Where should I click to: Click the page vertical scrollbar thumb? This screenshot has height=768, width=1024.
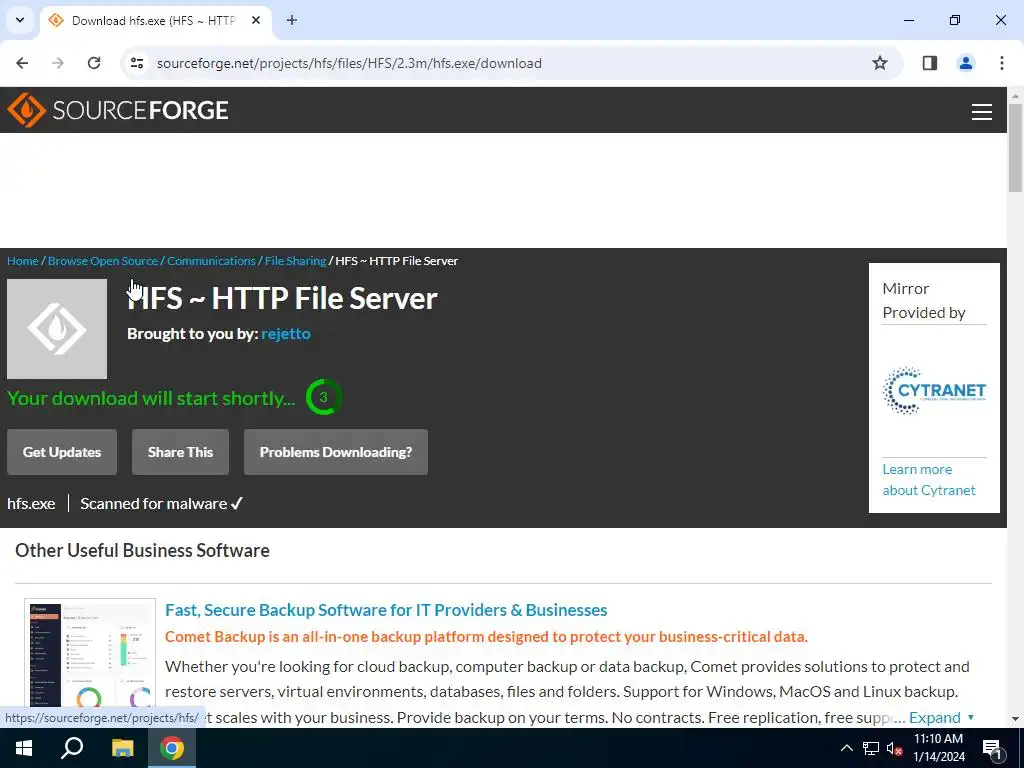[x=1016, y=148]
